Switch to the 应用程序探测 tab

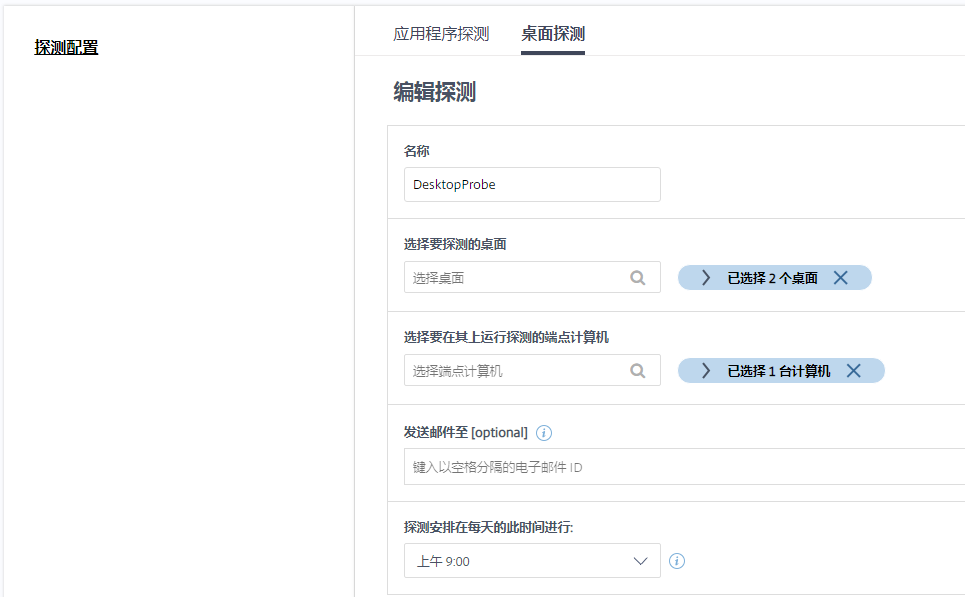pyautogui.click(x=441, y=34)
